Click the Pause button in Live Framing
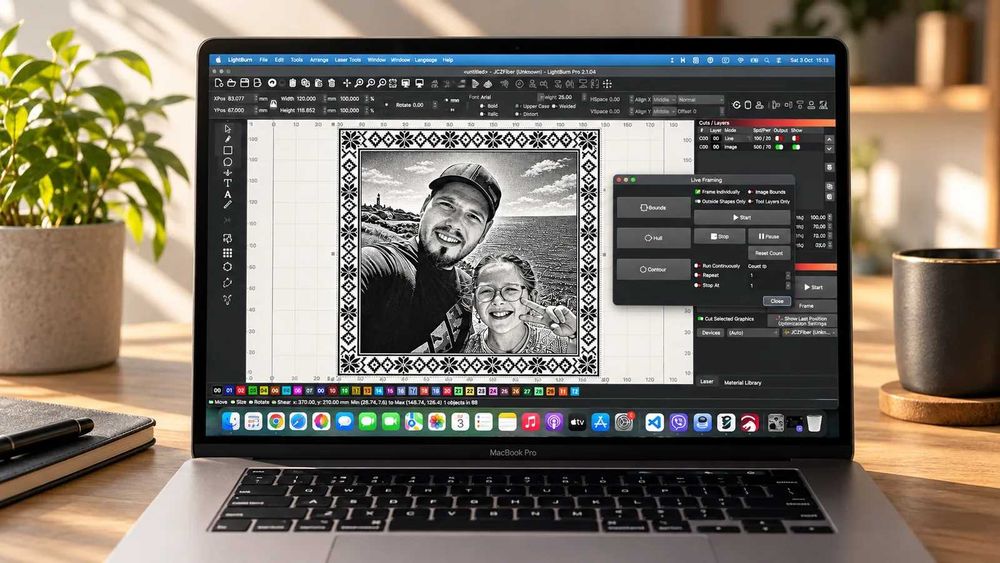 coord(768,236)
